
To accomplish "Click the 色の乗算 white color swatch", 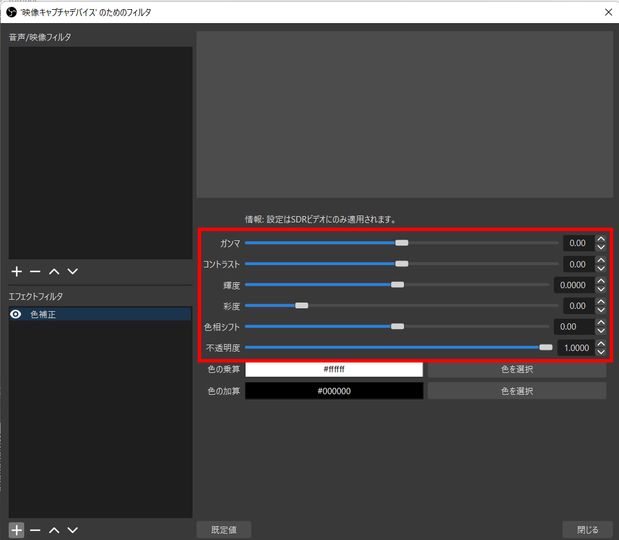I will pyautogui.click(x=334, y=369).
